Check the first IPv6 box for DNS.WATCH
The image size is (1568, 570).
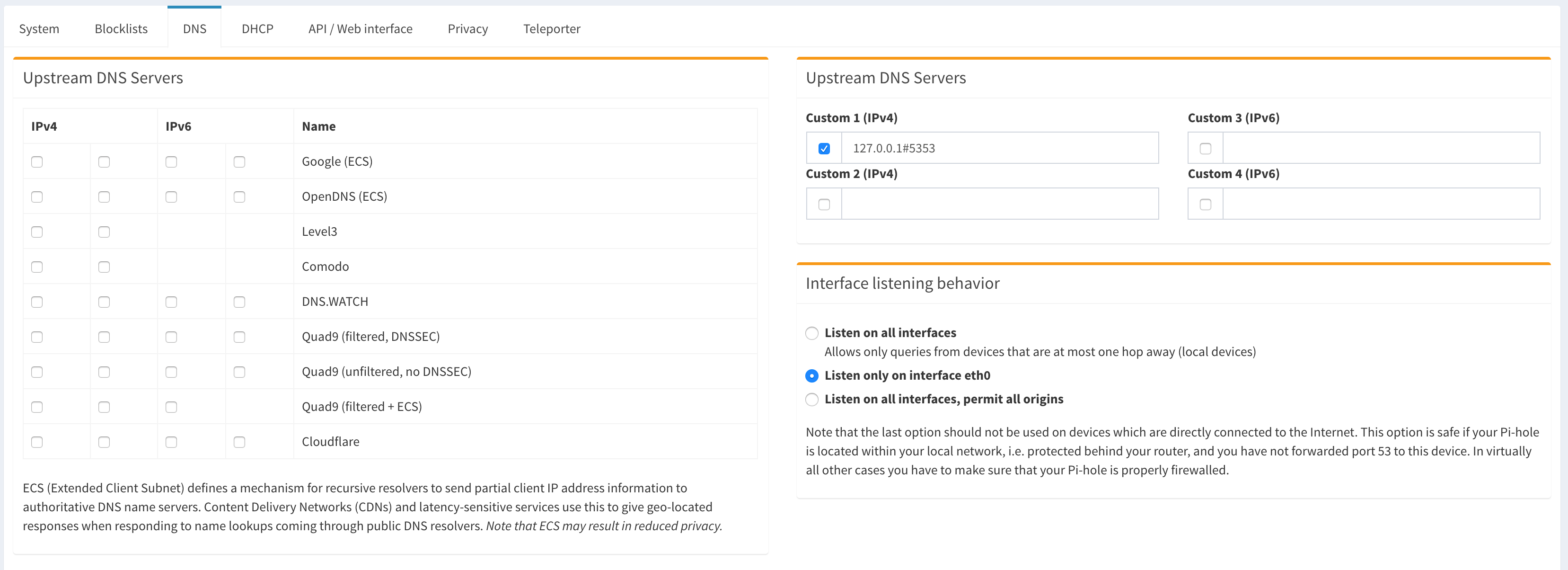[x=172, y=302]
